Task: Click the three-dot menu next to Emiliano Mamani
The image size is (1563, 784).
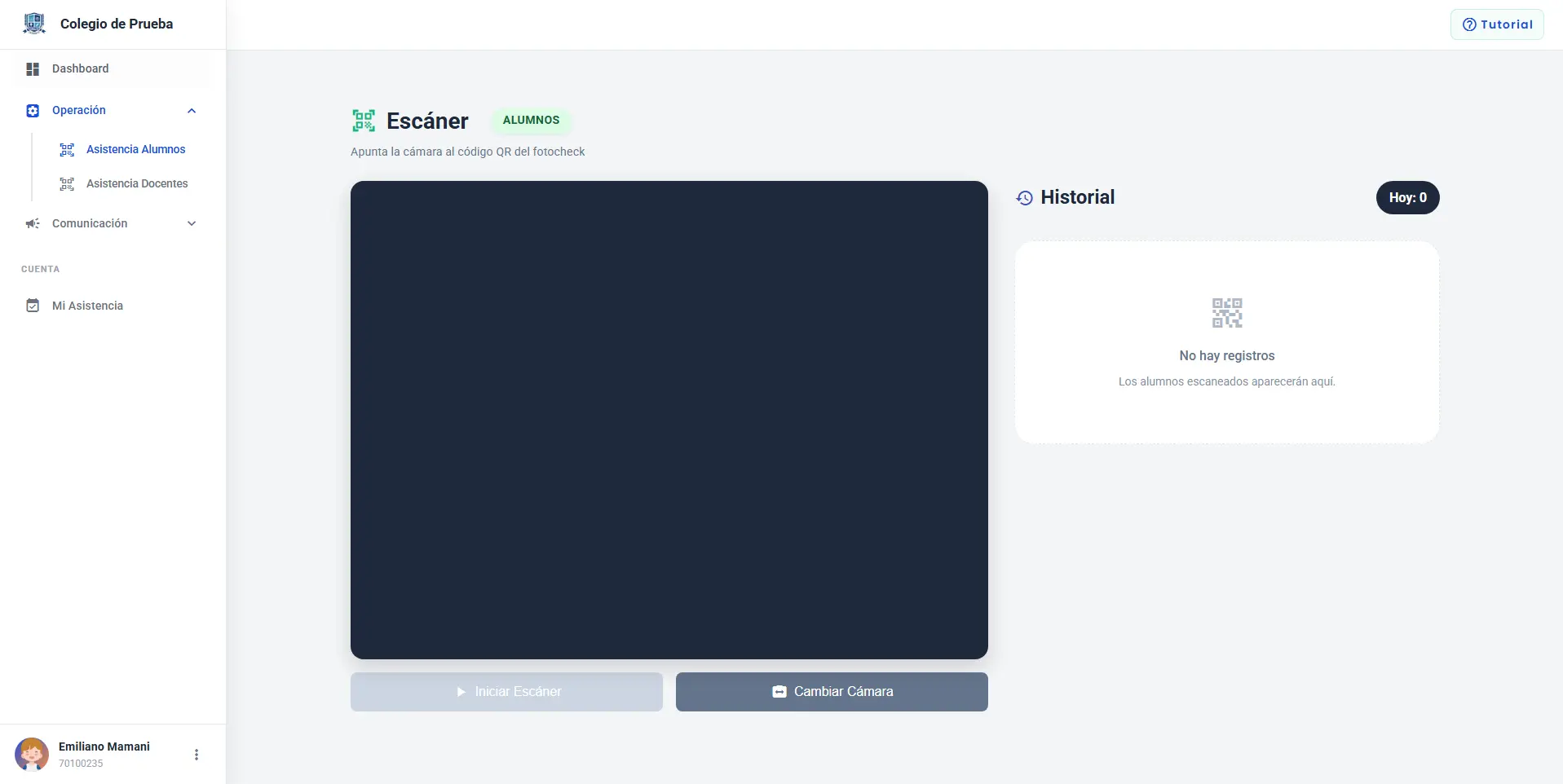Action: (196, 755)
